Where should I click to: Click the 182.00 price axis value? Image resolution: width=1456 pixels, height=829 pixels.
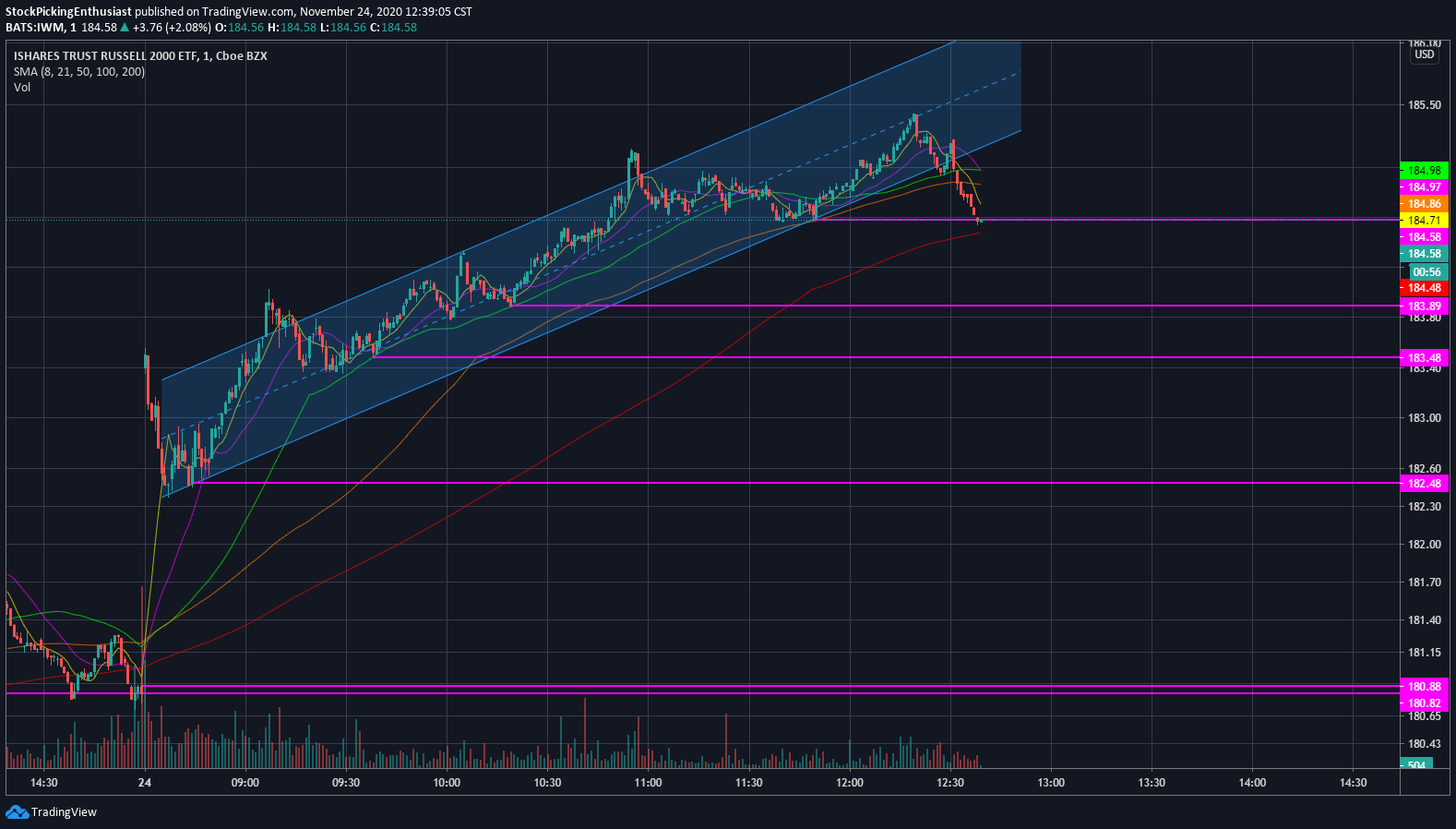1424,545
